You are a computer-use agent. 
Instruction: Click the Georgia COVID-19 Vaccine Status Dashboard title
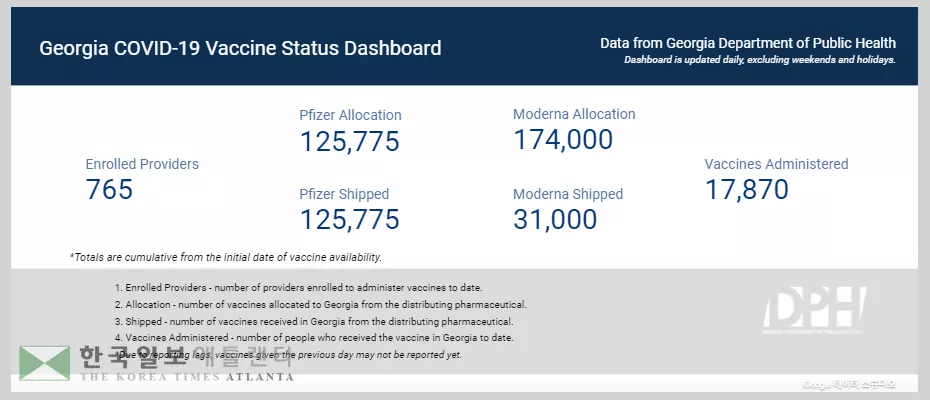pyautogui.click(x=240, y=48)
